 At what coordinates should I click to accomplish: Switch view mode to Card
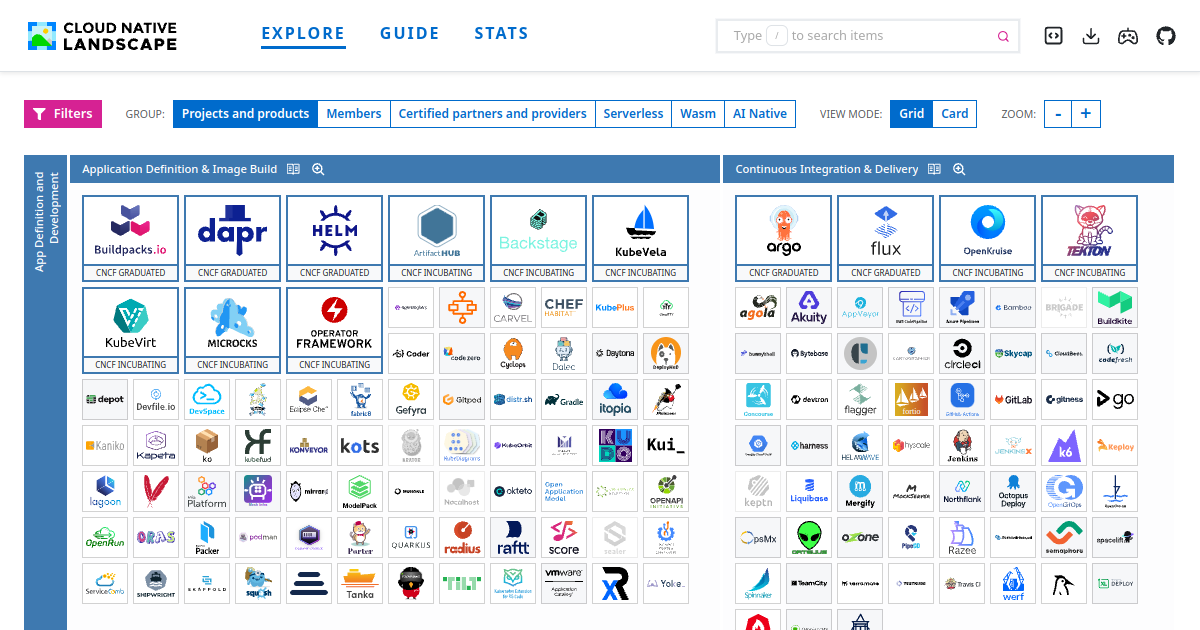[955, 114]
